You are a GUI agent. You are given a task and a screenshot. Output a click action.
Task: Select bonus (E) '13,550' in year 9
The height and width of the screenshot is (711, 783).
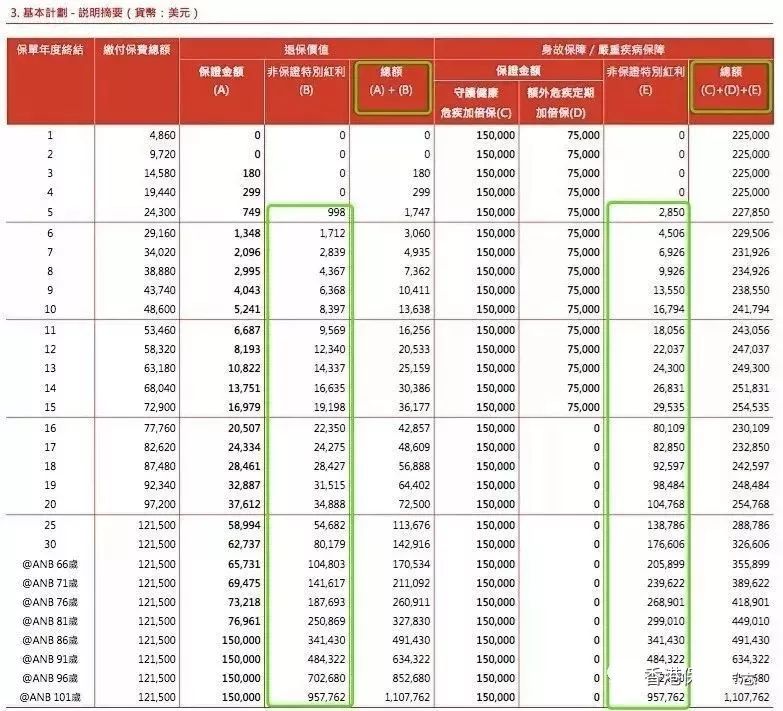pos(669,290)
